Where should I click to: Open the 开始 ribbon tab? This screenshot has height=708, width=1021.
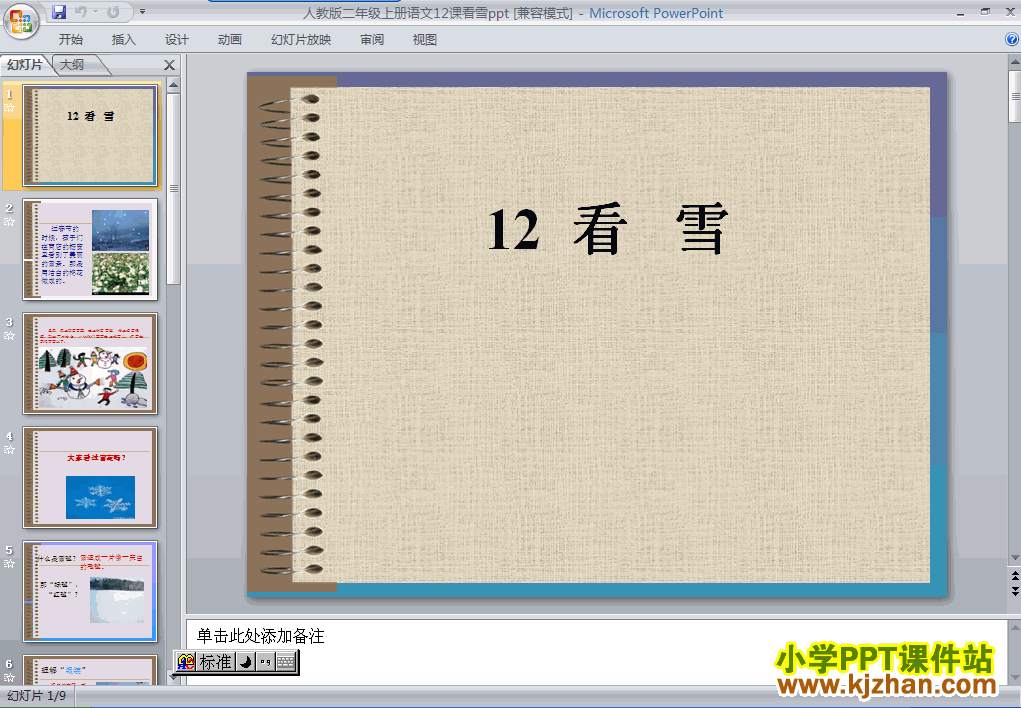(70, 40)
